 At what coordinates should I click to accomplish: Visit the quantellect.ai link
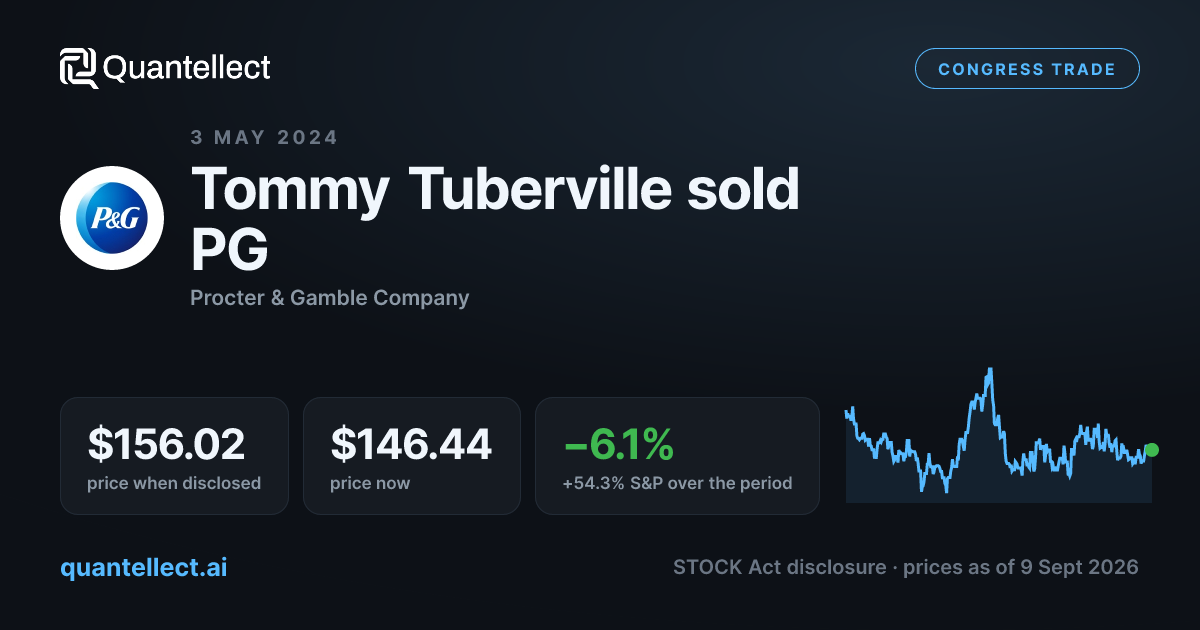(x=144, y=567)
